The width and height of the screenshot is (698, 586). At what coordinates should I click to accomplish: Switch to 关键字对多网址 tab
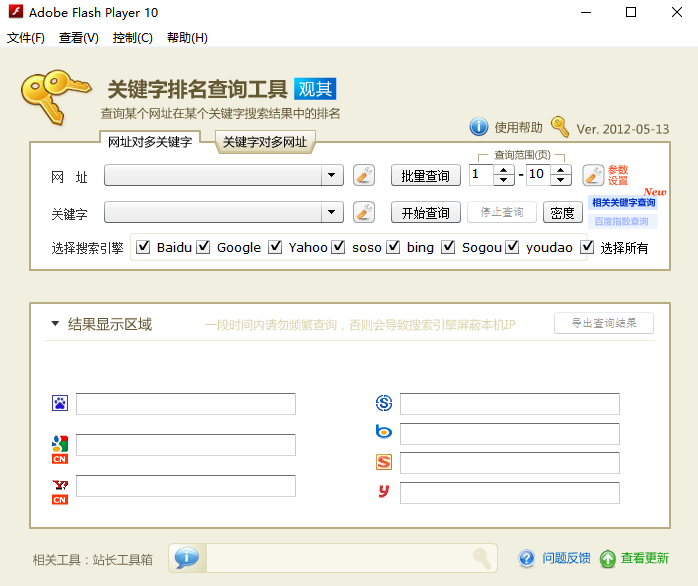point(265,142)
